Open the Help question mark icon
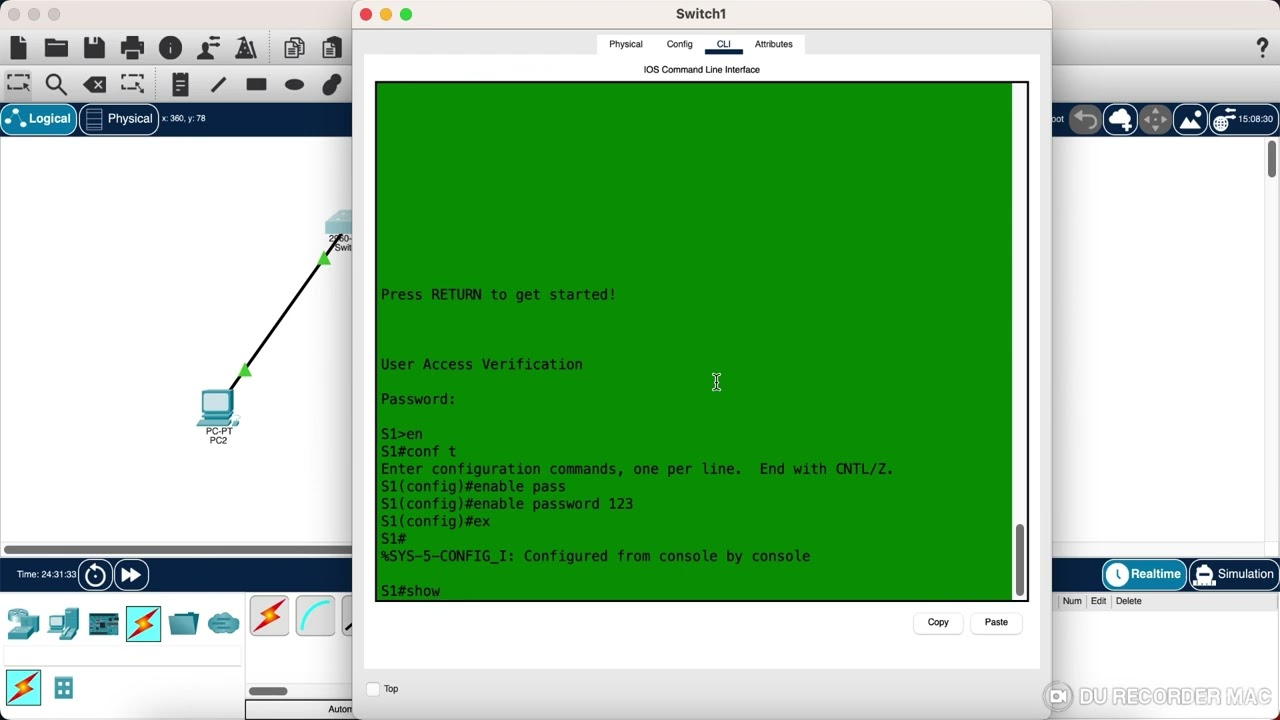 [1262, 47]
